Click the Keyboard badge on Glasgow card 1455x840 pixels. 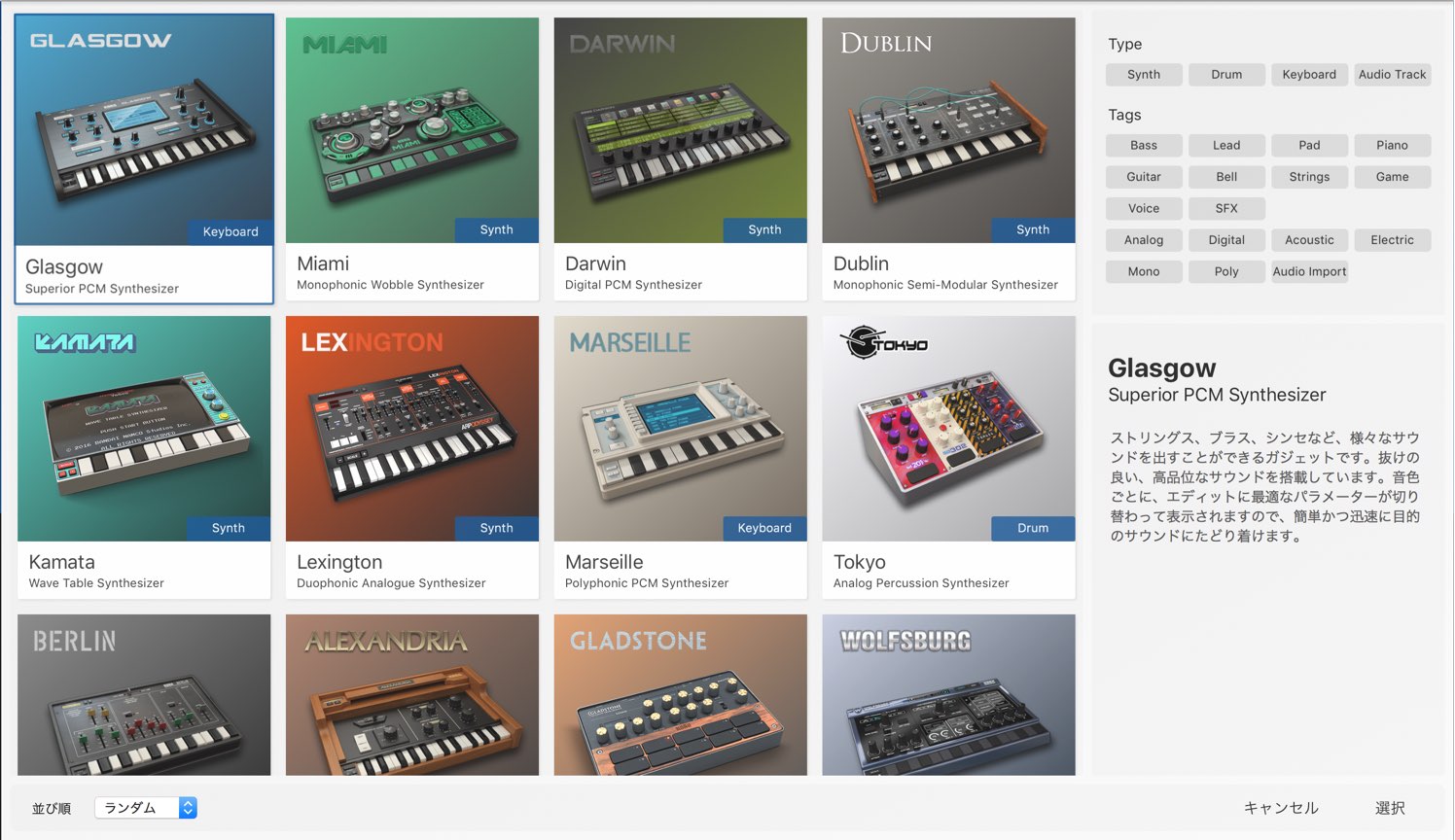pyautogui.click(x=231, y=231)
